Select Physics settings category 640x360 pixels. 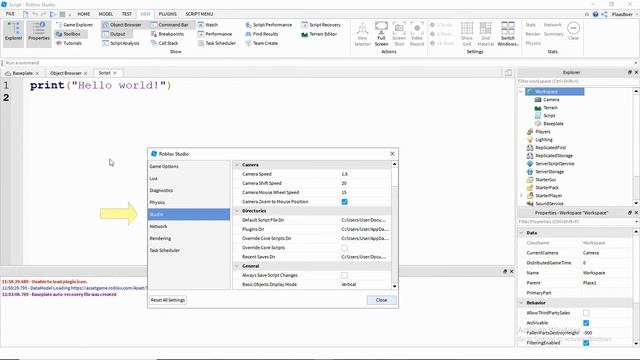point(189,202)
